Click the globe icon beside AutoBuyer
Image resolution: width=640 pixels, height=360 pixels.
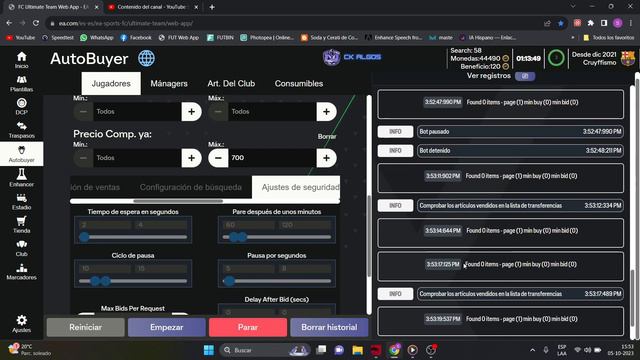tap(146, 58)
